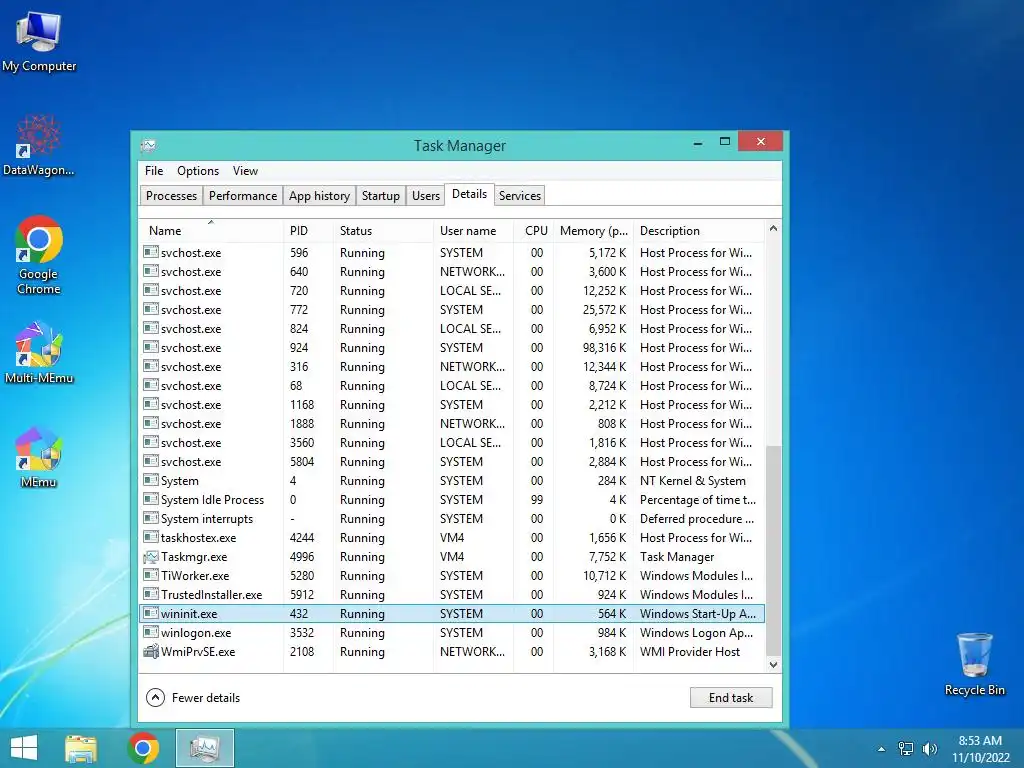Click the icon next to taskhostex.exe
The image size is (1024, 768).
pos(151,537)
